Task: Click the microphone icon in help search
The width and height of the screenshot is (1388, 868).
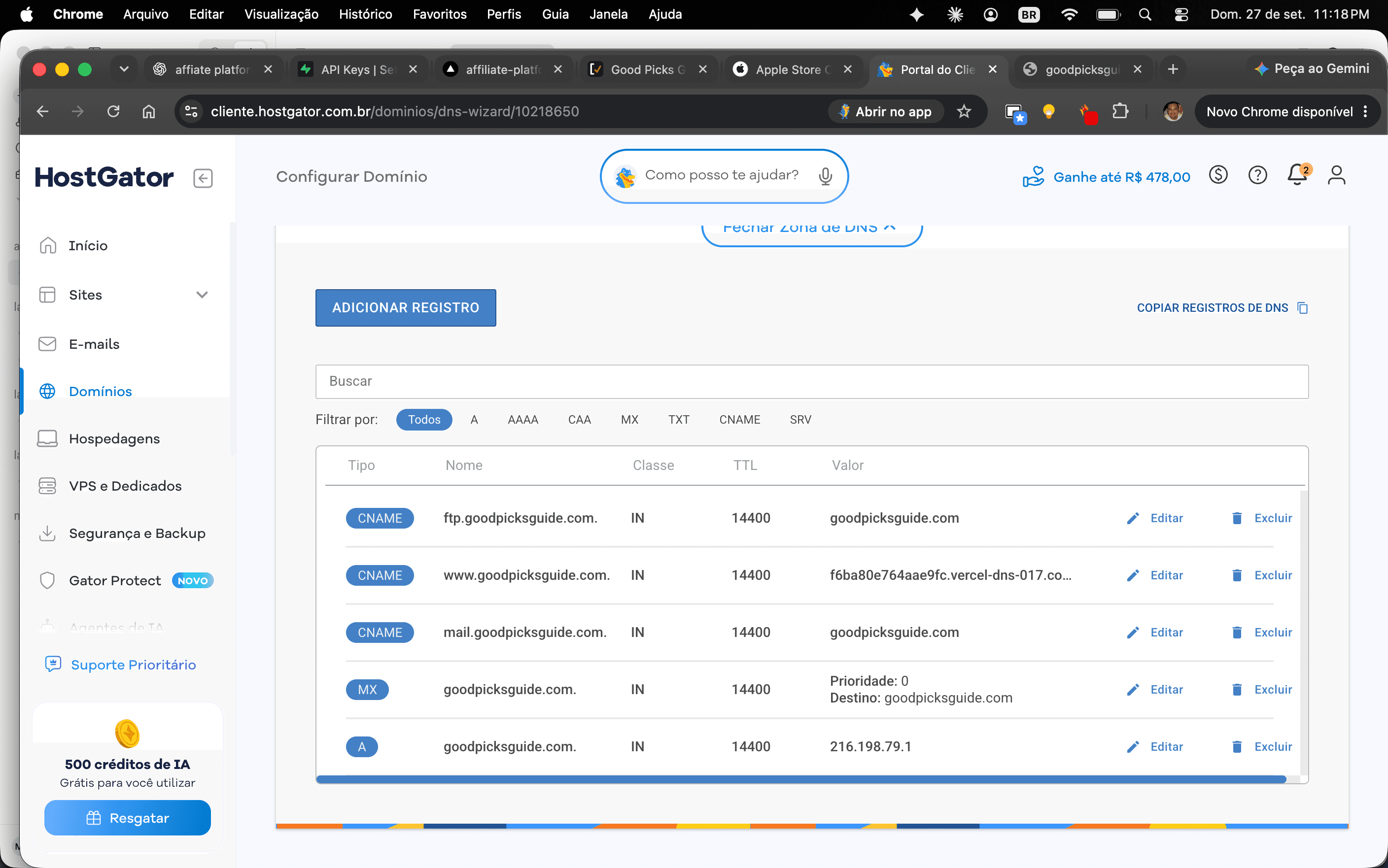Action: pos(825,176)
